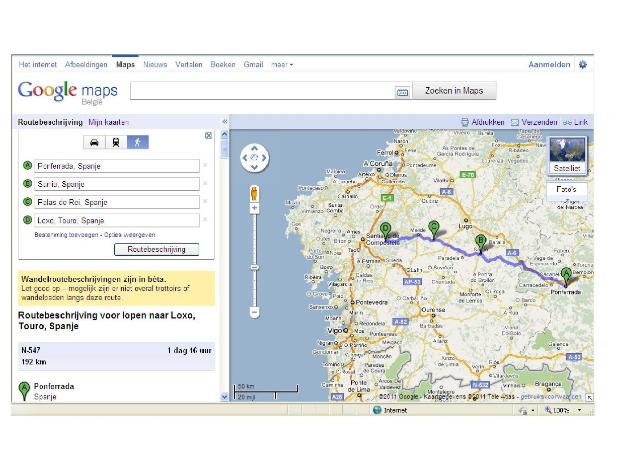Toggle the Foto's layer
Screen dimensions: 640x452
[x=566, y=189]
